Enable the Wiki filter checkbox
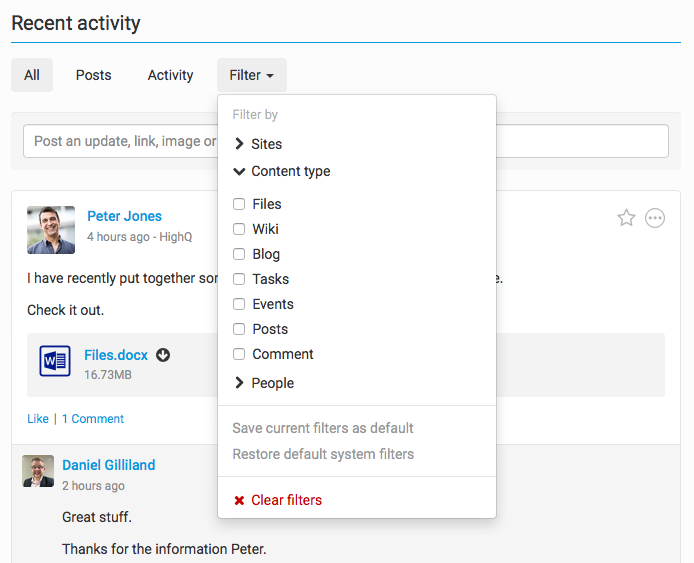This screenshot has height=563, width=694. click(239, 229)
